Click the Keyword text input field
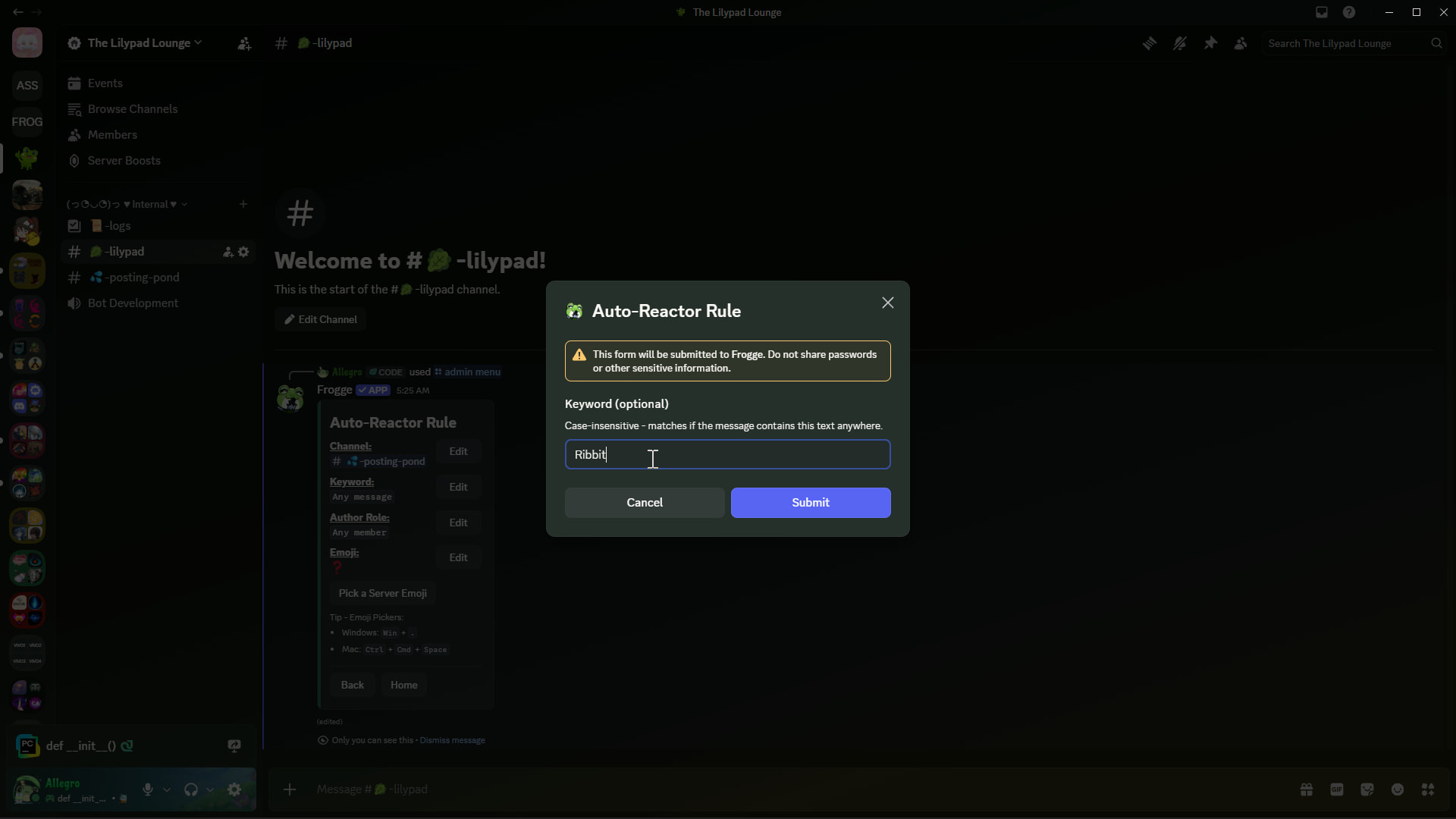 [x=727, y=454]
